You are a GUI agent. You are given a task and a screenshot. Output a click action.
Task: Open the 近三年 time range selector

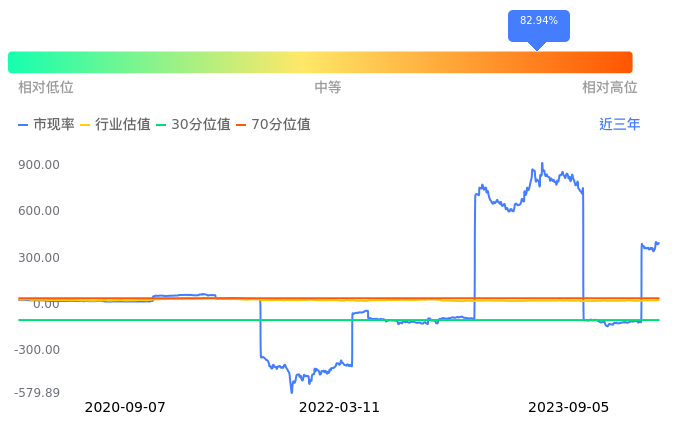(x=619, y=125)
